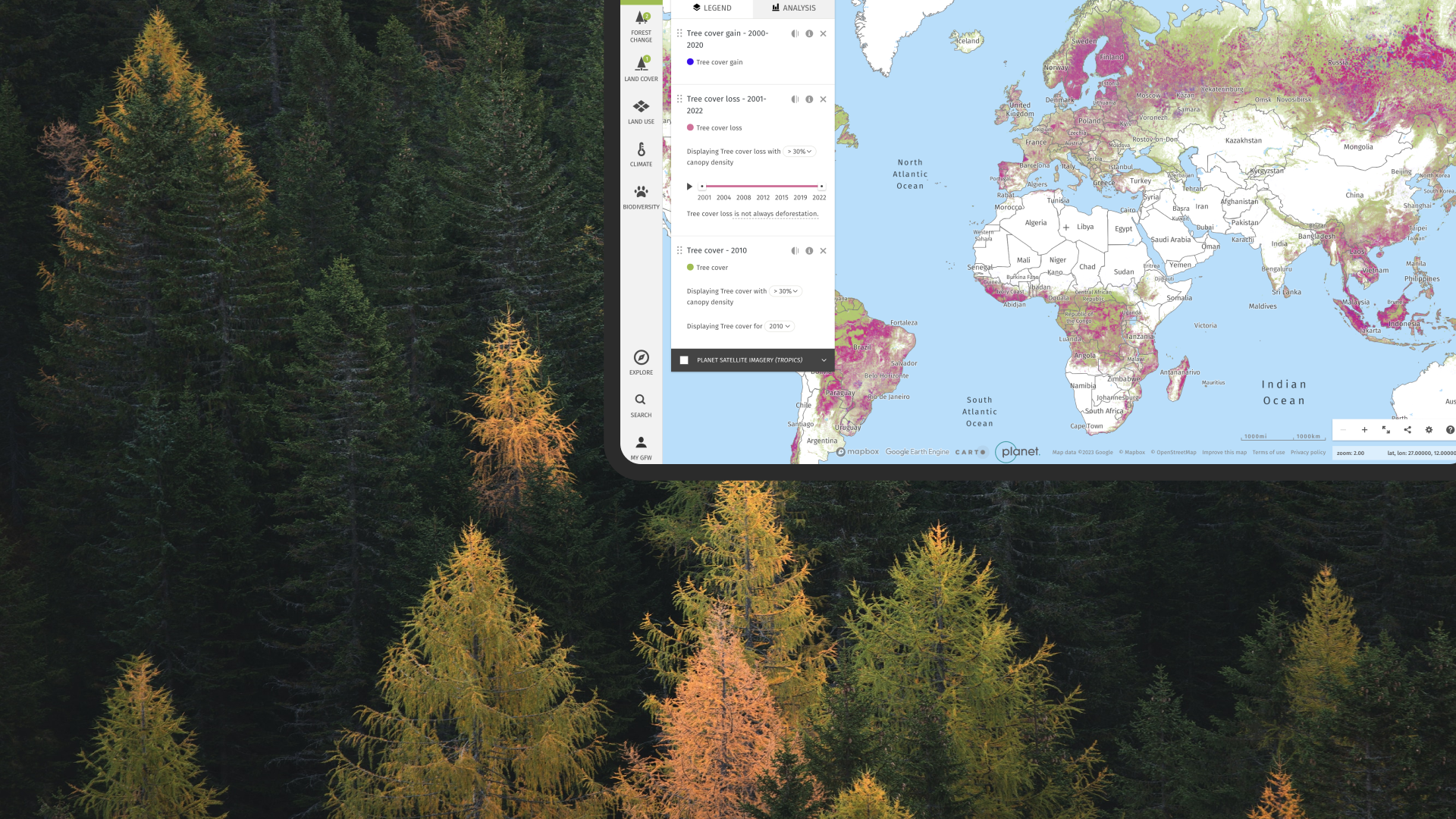Open the Land Cover sidebar panel

tap(641, 66)
